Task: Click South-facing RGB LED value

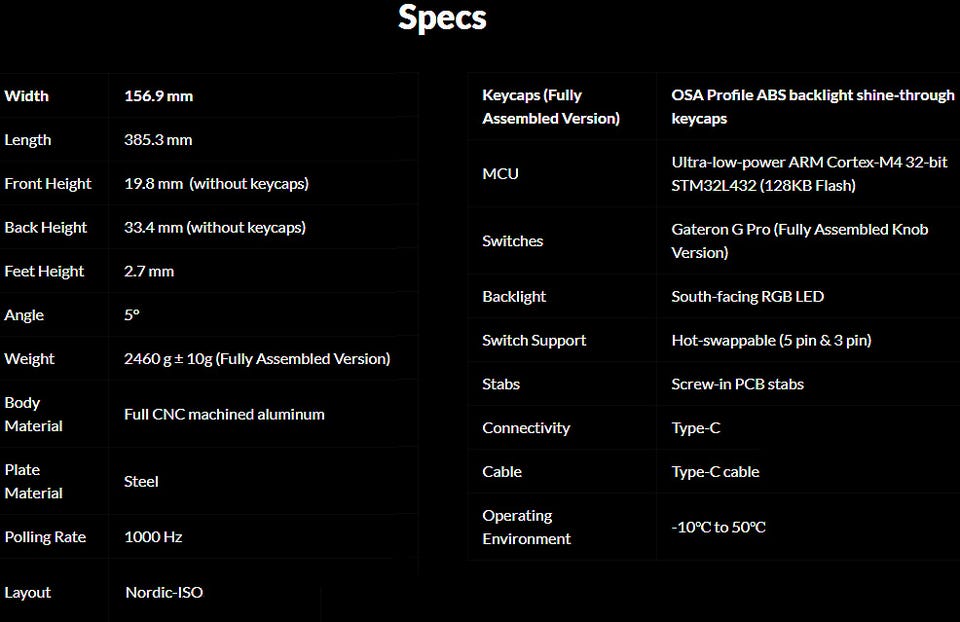Action: pyautogui.click(x=747, y=297)
